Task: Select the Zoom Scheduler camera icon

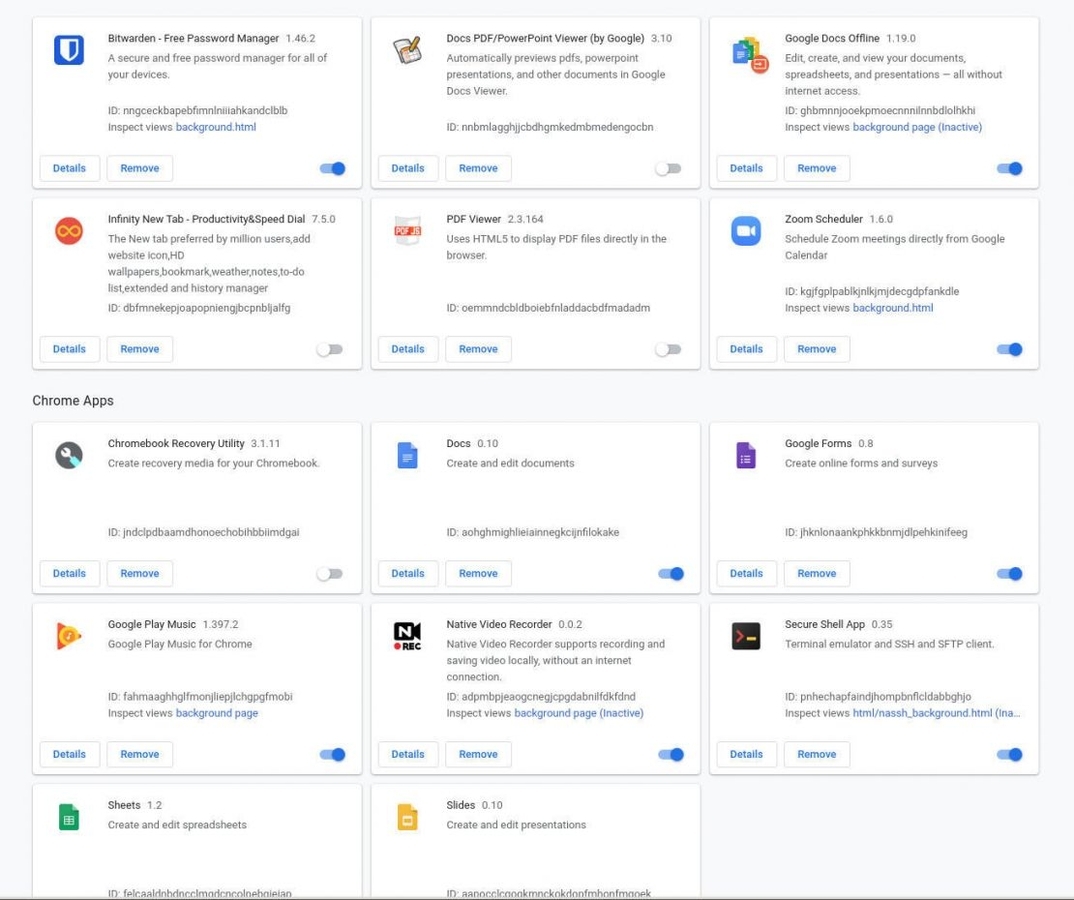Action: (x=745, y=230)
